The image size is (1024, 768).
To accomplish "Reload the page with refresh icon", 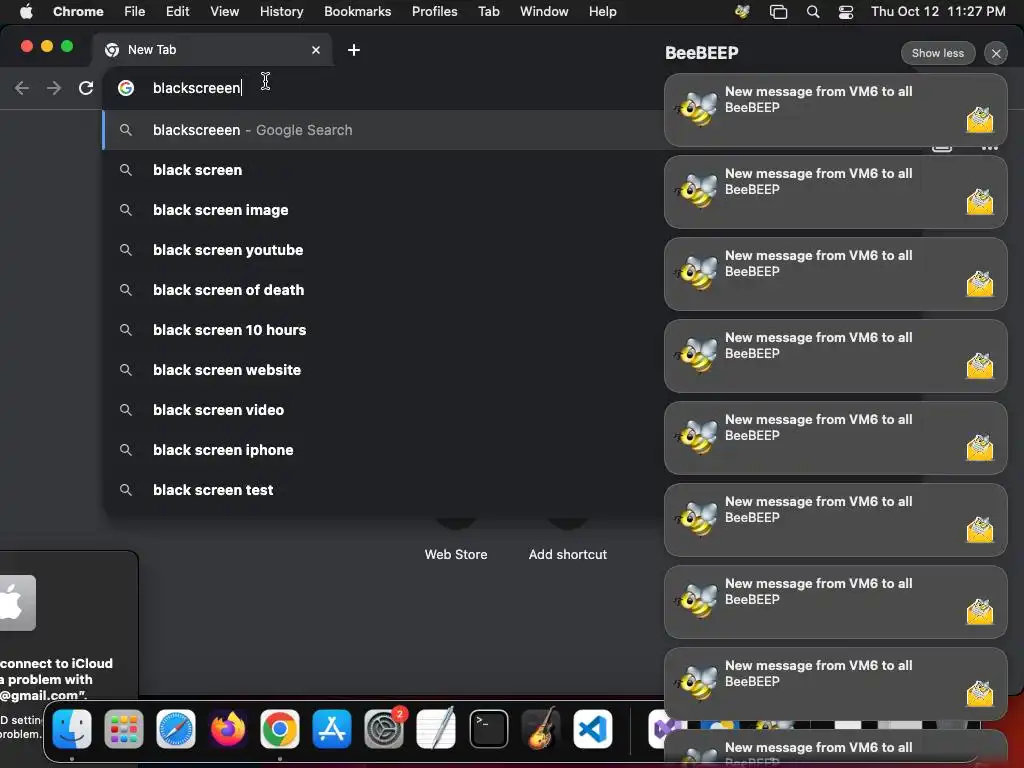I will (86, 88).
